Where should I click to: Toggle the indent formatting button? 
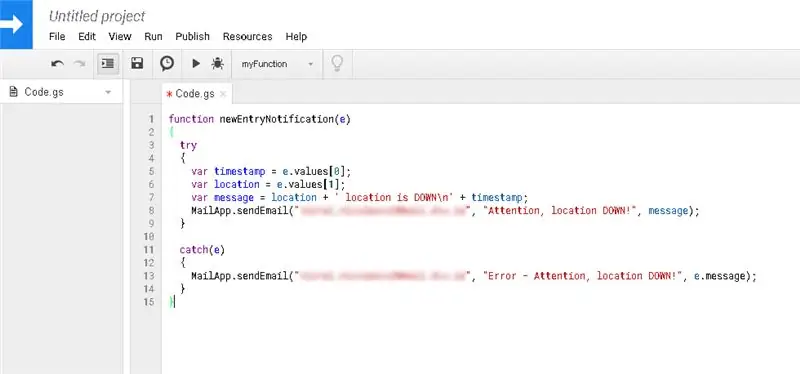[x=108, y=64]
